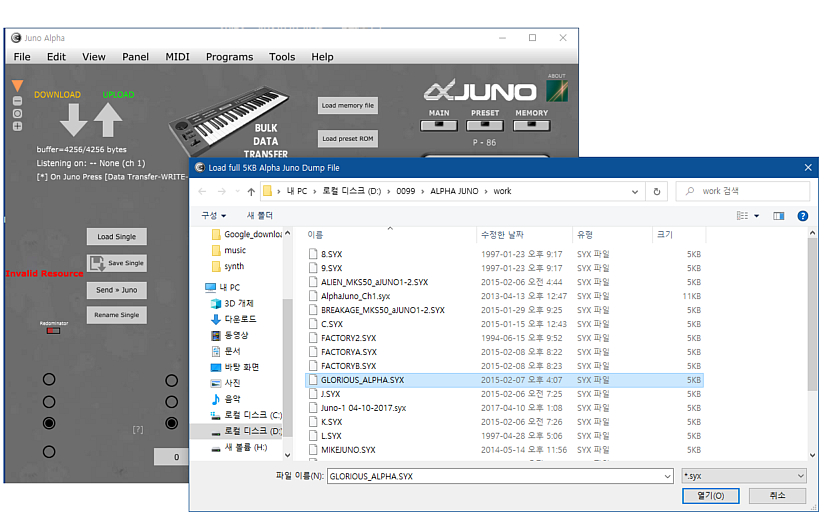
Task: Click the minus zoom icon in Juno panel
Action: pos(17,100)
